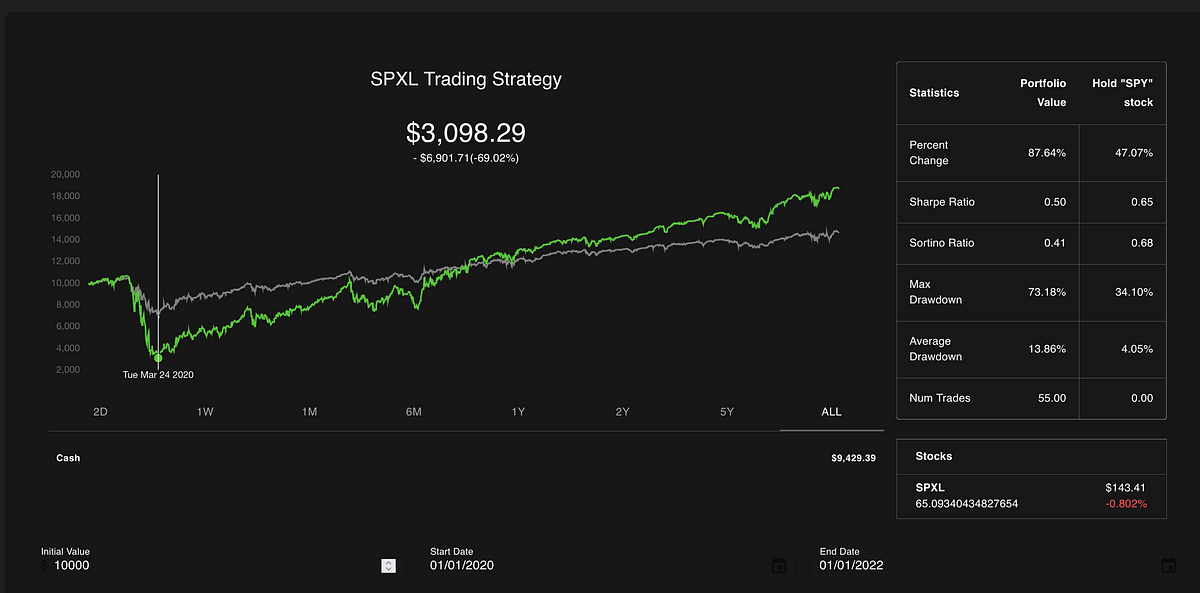Image resolution: width=1200 pixels, height=593 pixels.
Task: Click the Tue Mar 24 2020 chart marker
Action: 157,357
